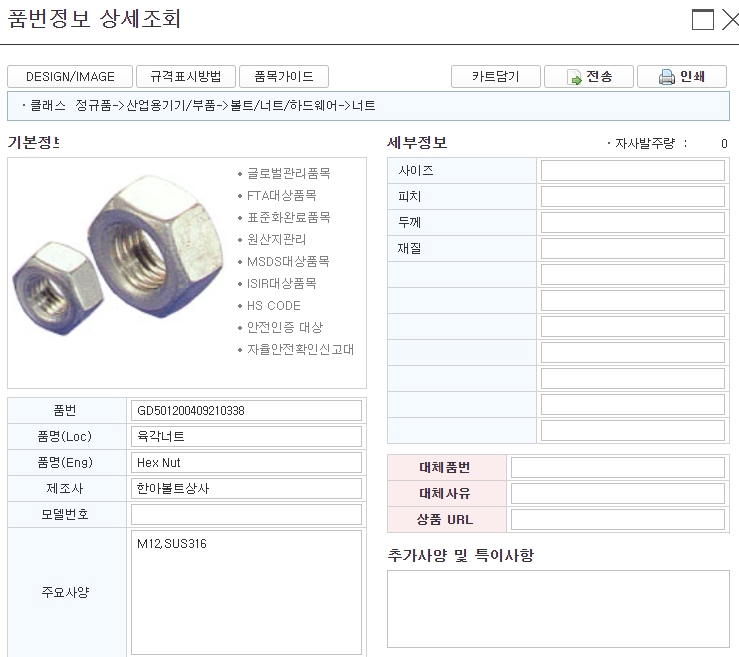Open the 품목가이드 tab
The height and width of the screenshot is (657, 739).
click(x=284, y=77)
